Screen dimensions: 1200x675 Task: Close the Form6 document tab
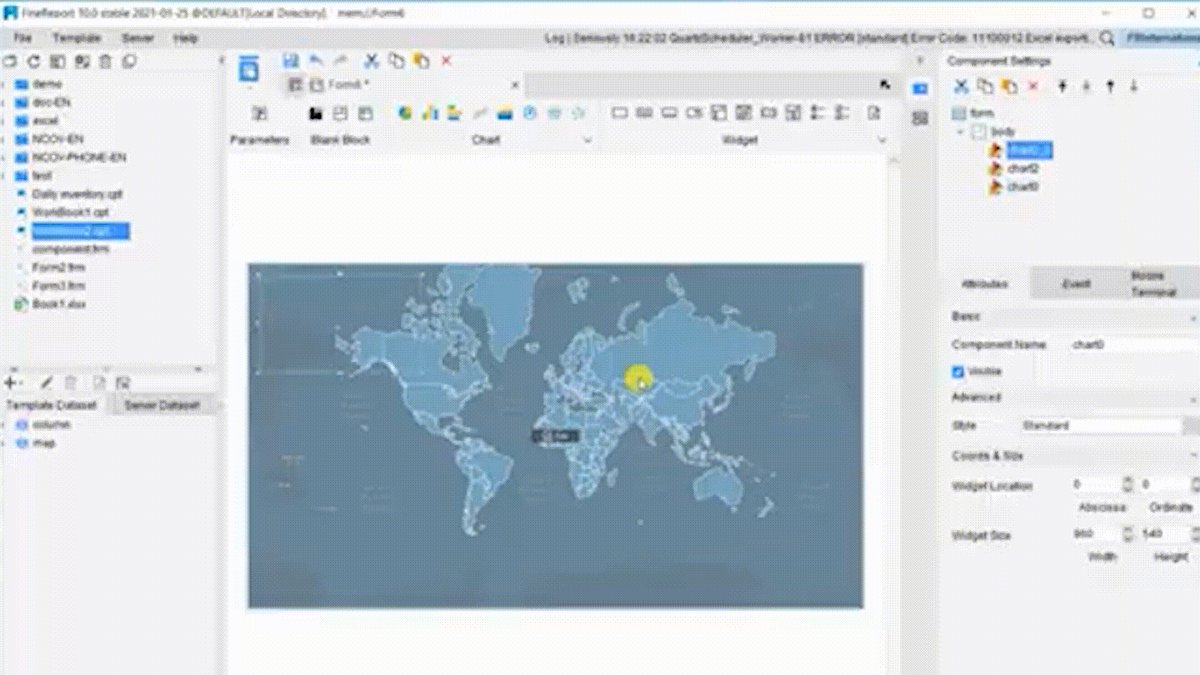click(x=515, y=85)
